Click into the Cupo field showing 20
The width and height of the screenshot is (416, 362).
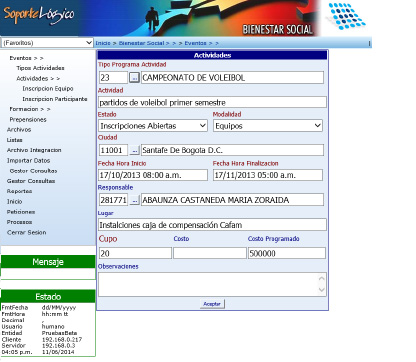[135, 253]
